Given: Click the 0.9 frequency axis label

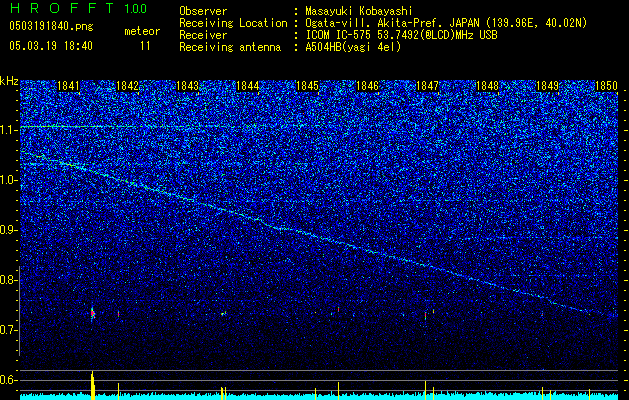Looking at the screenshot, I should (x=8, y=230).
